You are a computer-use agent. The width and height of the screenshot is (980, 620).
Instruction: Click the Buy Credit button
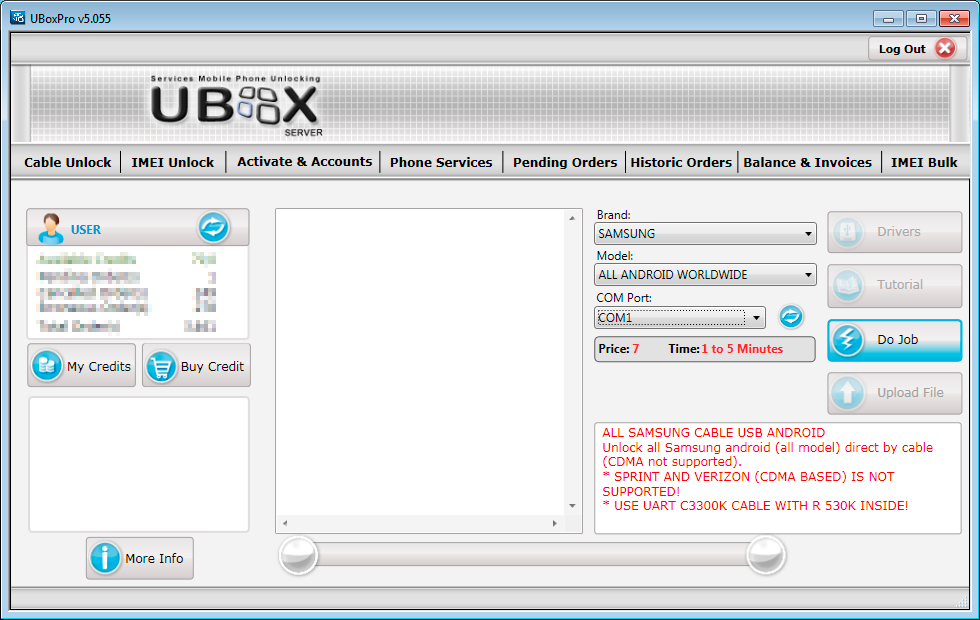pyautogui.click(x=196, y=366)
